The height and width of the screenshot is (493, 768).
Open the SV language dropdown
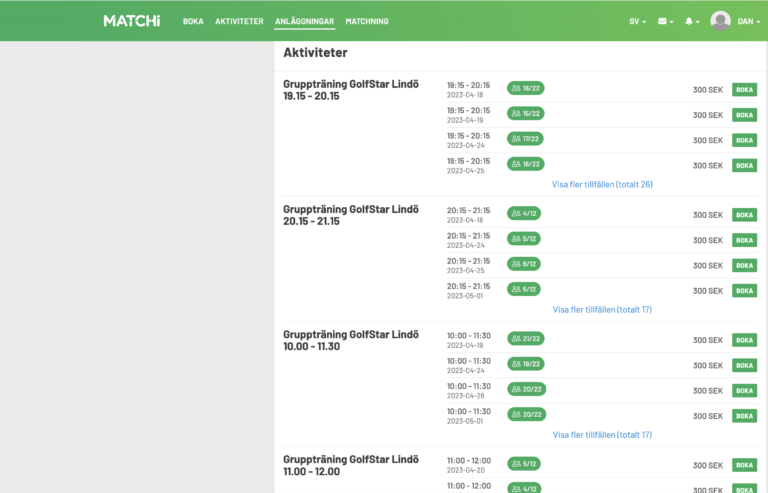point(637,21)
